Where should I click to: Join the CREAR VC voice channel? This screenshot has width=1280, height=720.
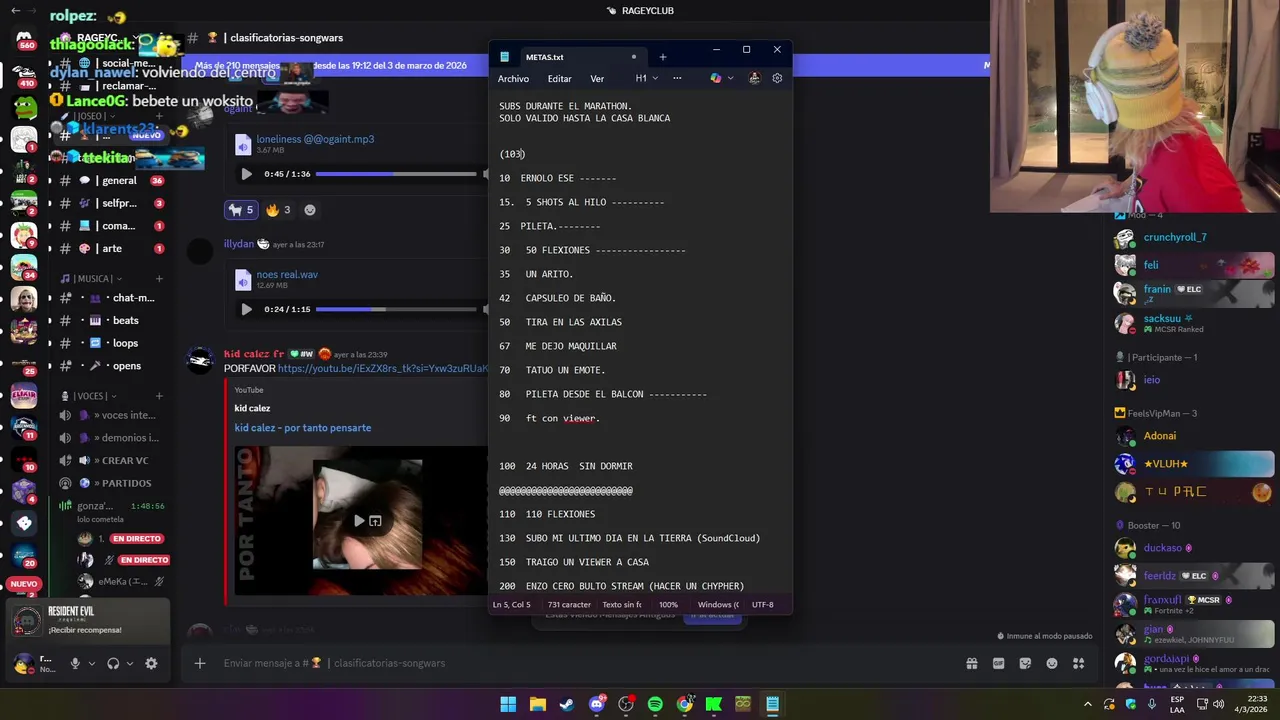(x=110, y=460)
